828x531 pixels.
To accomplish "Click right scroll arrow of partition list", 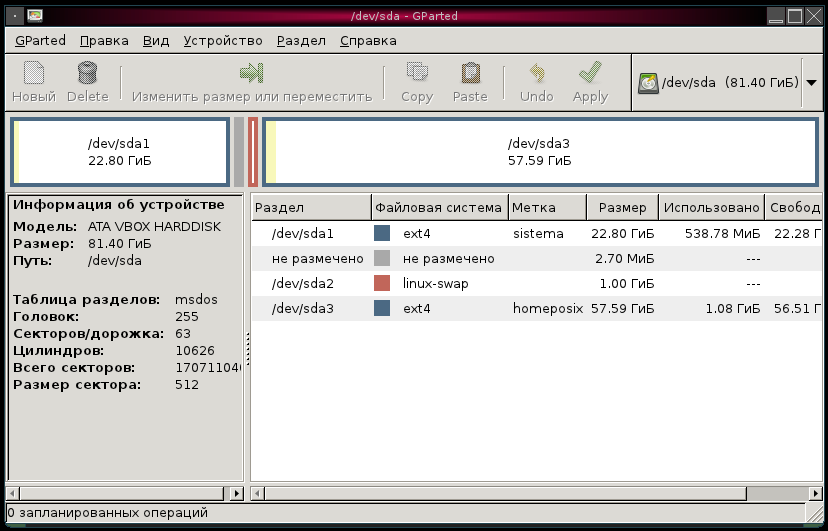I will pyautogui.click(x=816, y=494).
